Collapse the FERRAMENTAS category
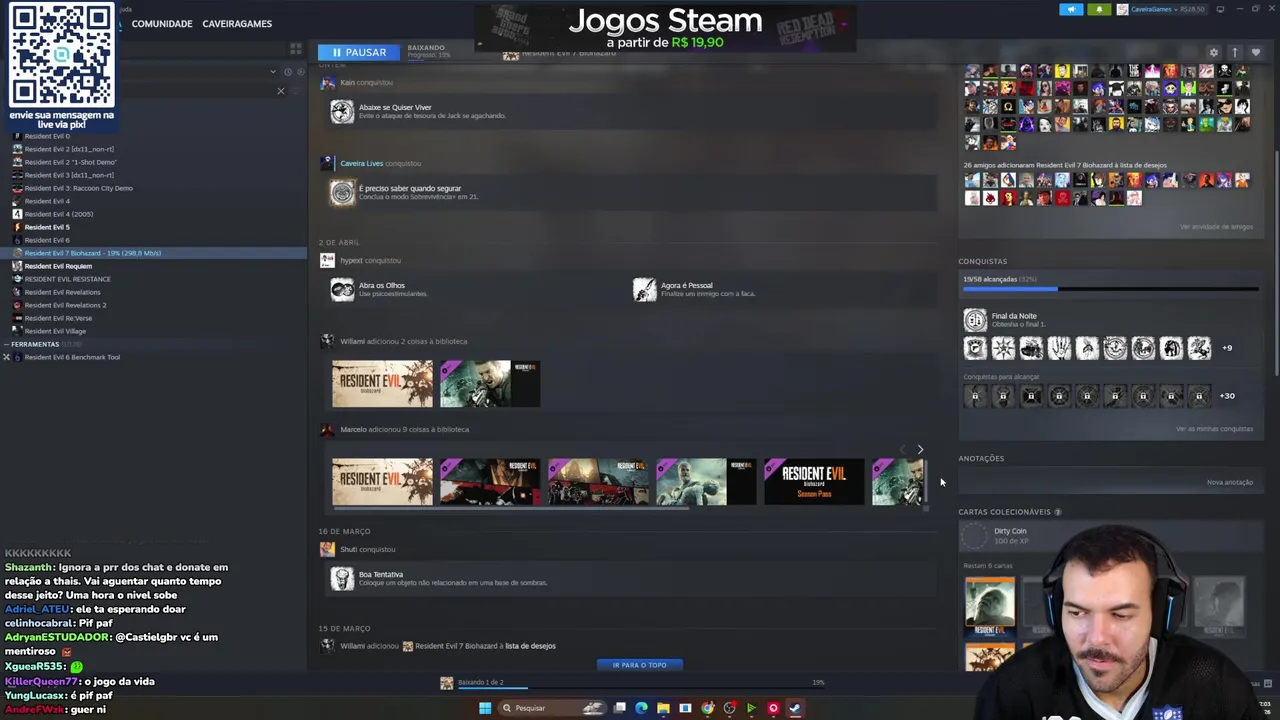The image size is (1280, 720). (x=7, y=344)
